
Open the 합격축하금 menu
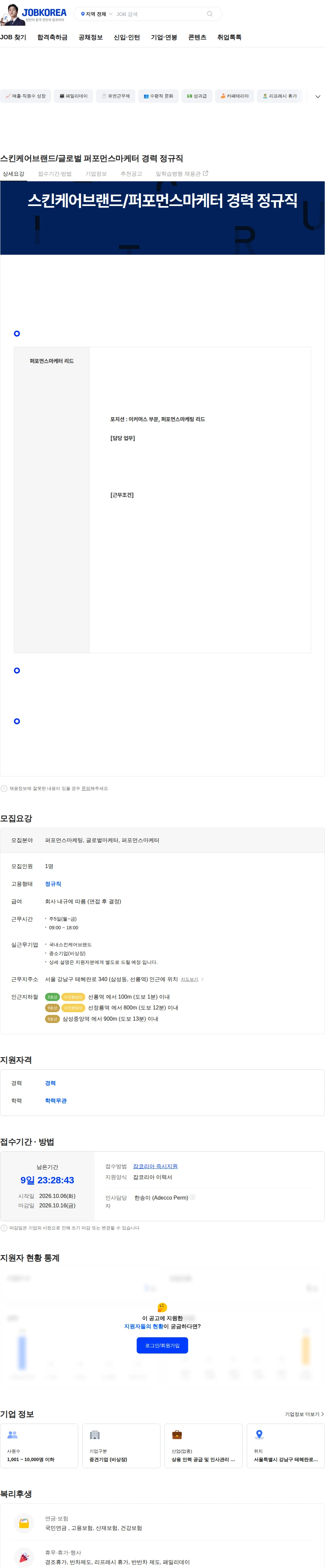[x=52, y=37]
